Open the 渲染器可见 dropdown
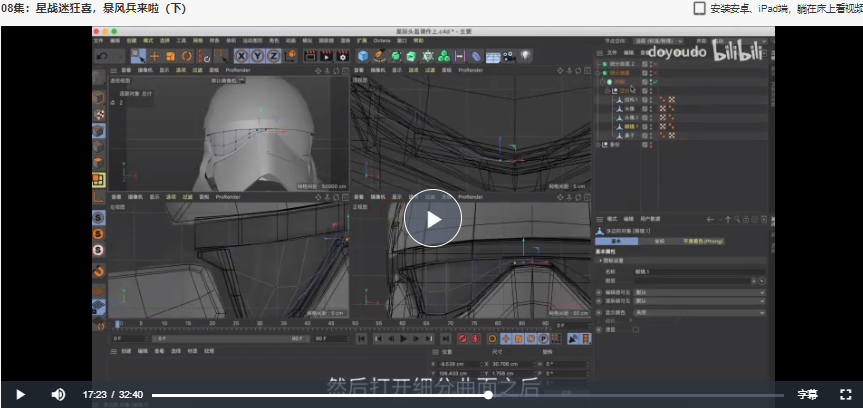The height and width of the screenshot is (408, 863). coord(700,301)
